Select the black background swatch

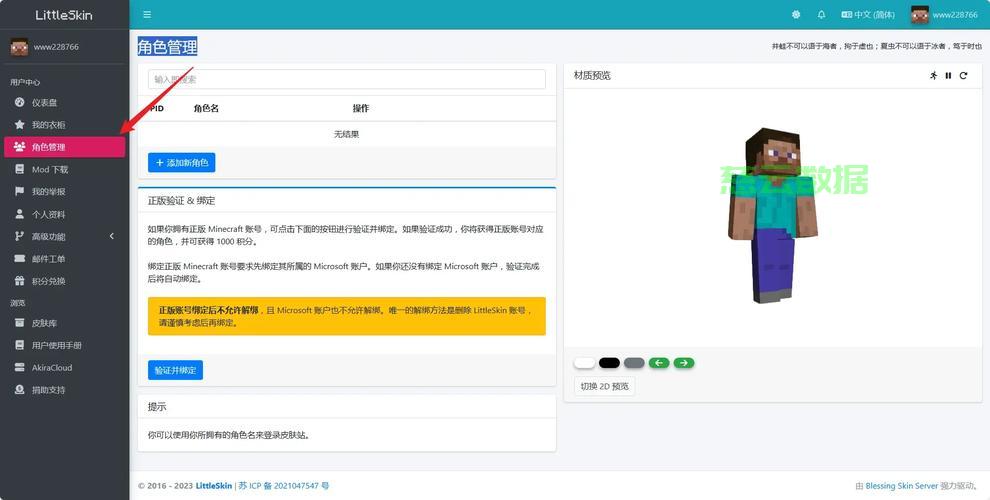609,363
